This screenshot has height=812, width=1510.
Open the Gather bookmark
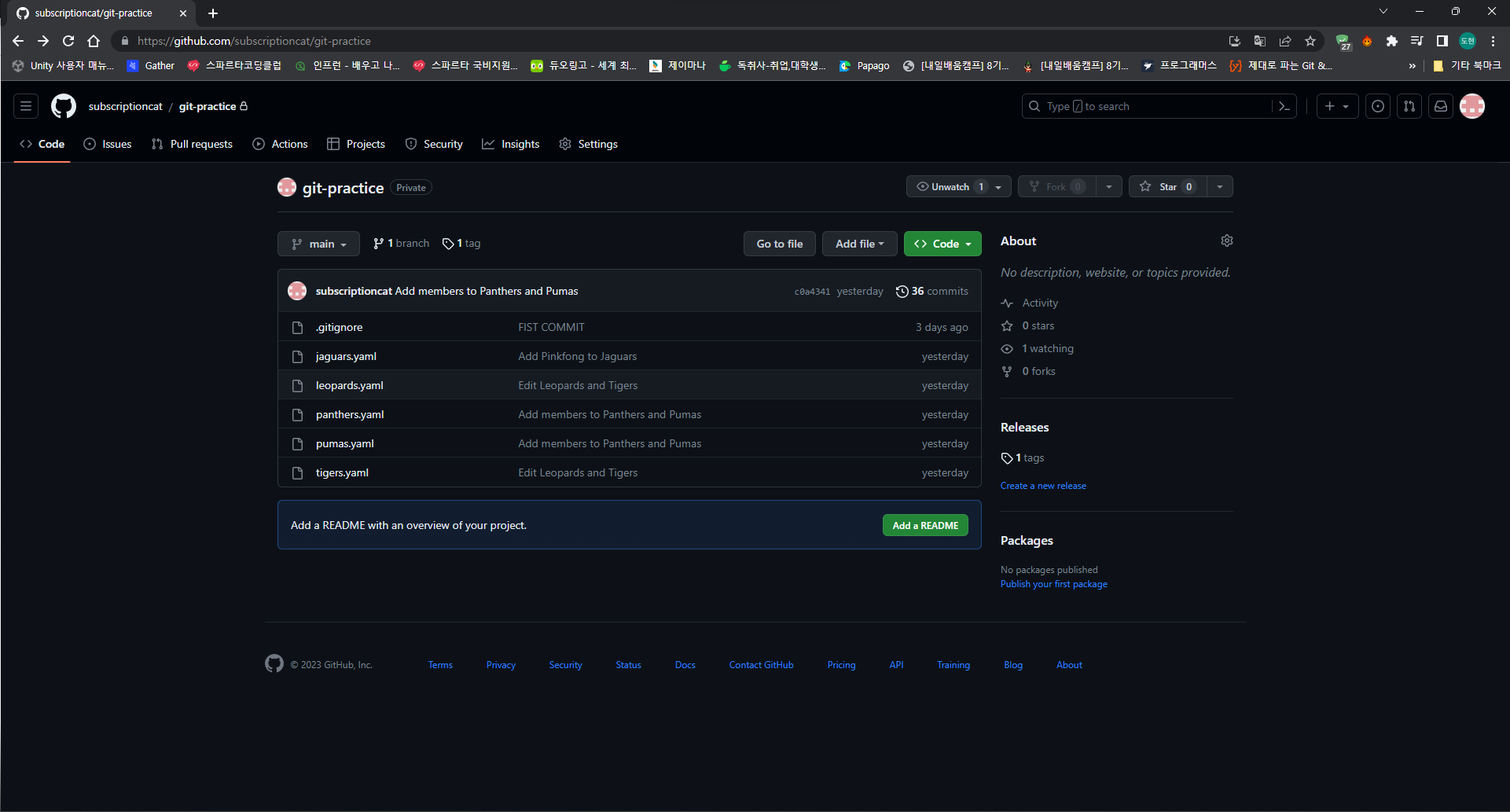151,66
